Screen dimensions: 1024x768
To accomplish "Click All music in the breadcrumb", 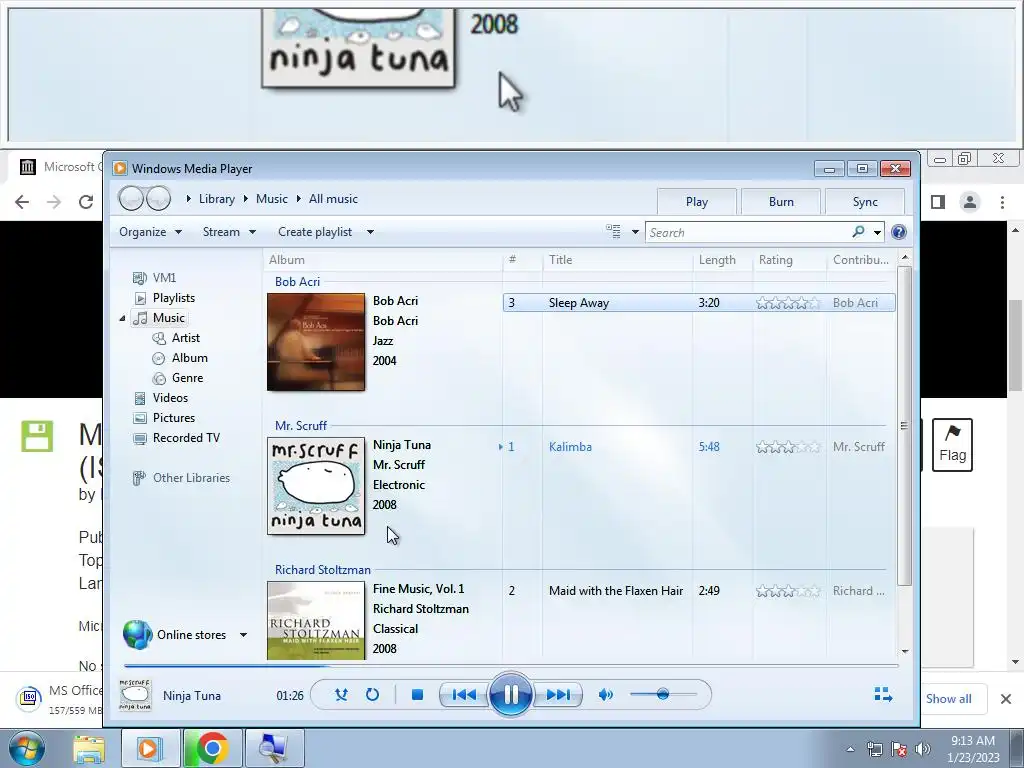I will [x=333, y=199].
